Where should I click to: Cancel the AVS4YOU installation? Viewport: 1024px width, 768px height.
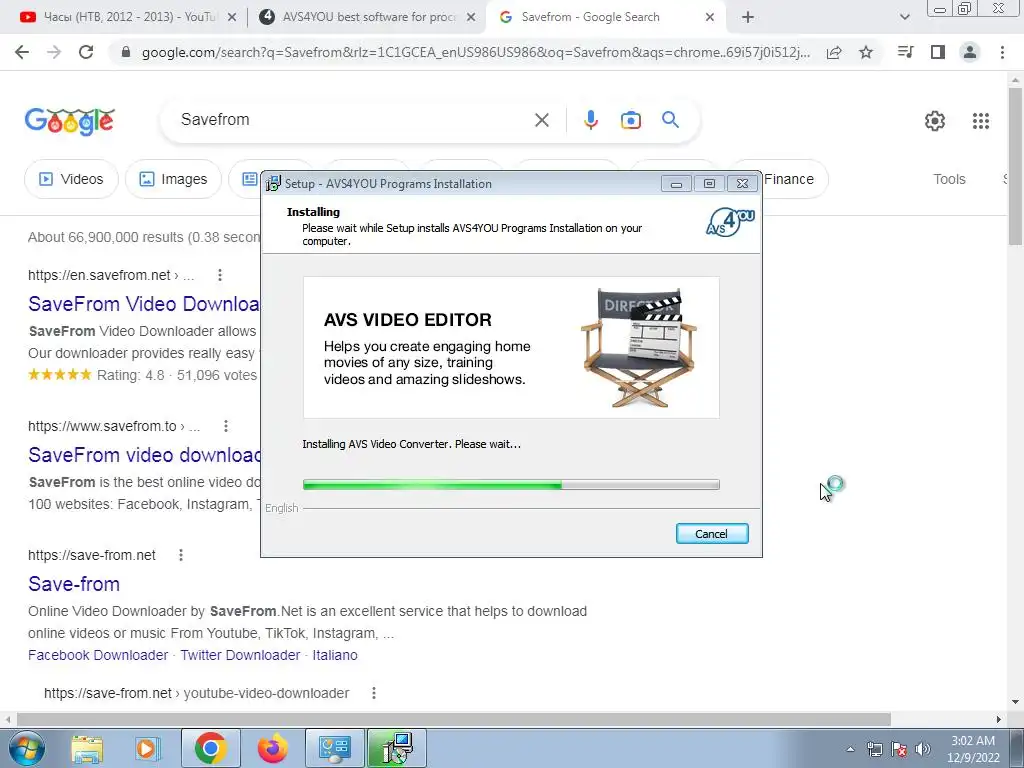coord(712,534)
